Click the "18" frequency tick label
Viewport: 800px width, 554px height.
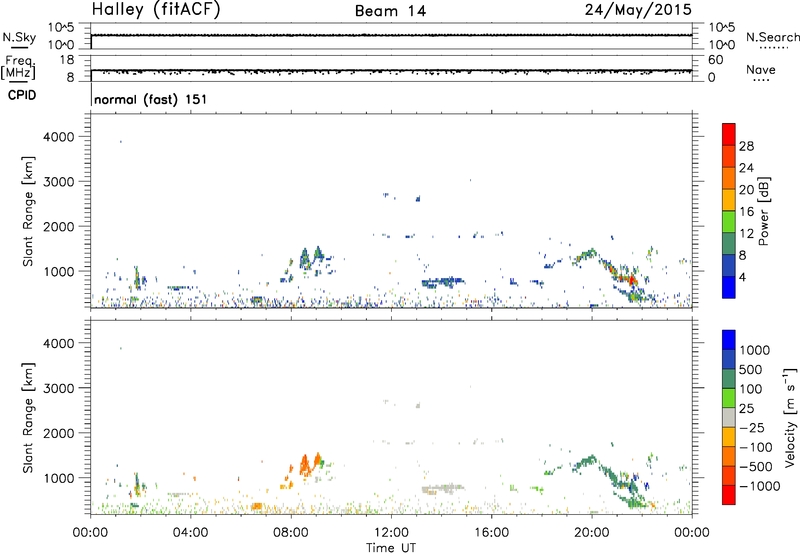pos(67,60)
